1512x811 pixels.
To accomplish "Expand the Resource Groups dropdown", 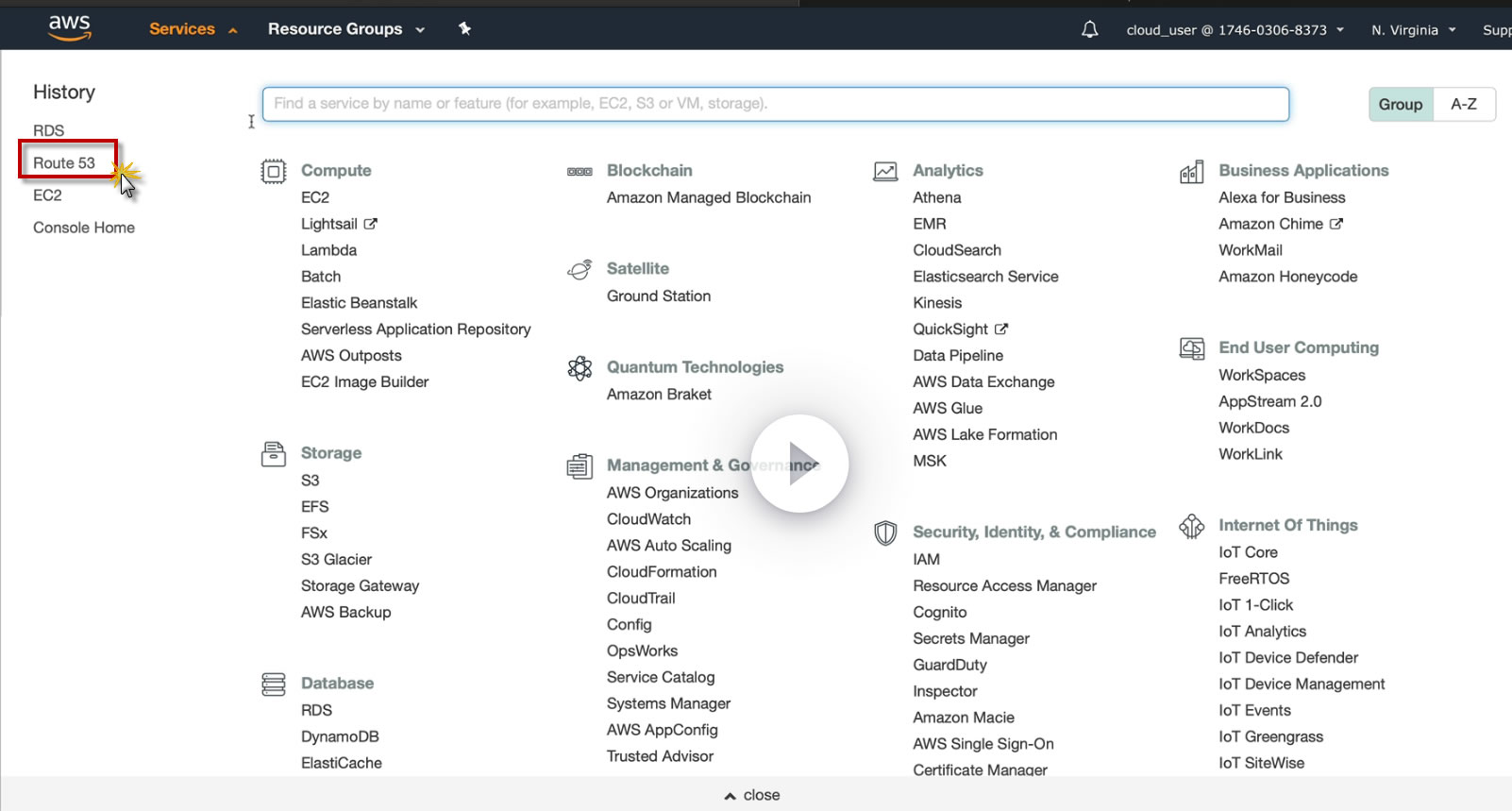I will (345, 29).
